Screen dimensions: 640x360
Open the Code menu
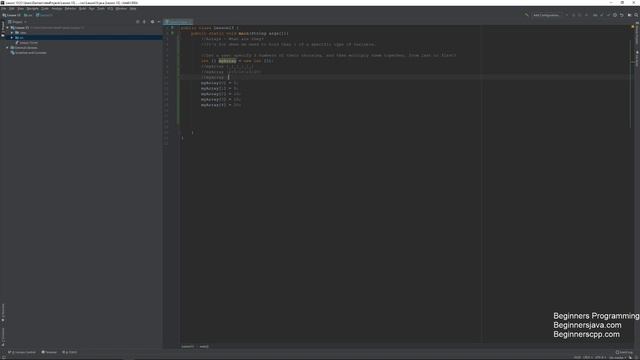click(45, 9)
